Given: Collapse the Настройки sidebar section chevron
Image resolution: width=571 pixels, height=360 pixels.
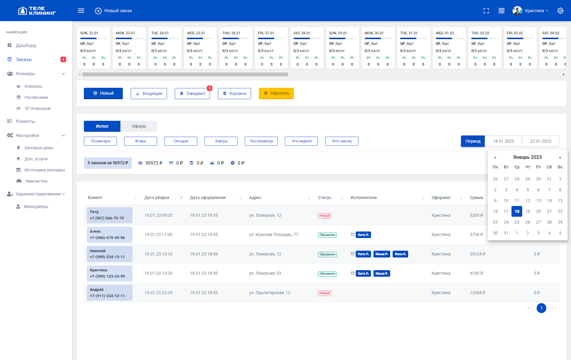Looking at the screenshot, I should click(63, 135).
